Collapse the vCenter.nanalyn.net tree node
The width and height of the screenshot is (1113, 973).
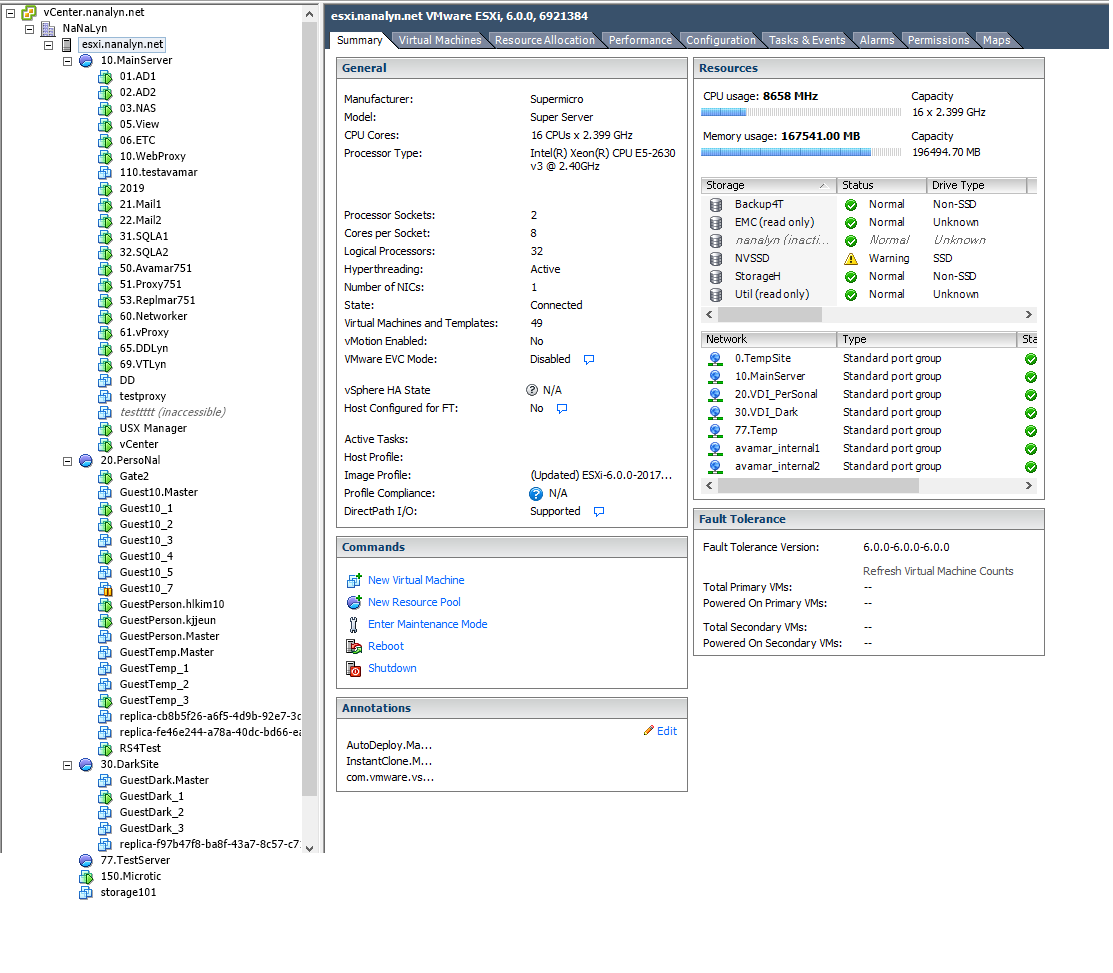pos(11,13)
